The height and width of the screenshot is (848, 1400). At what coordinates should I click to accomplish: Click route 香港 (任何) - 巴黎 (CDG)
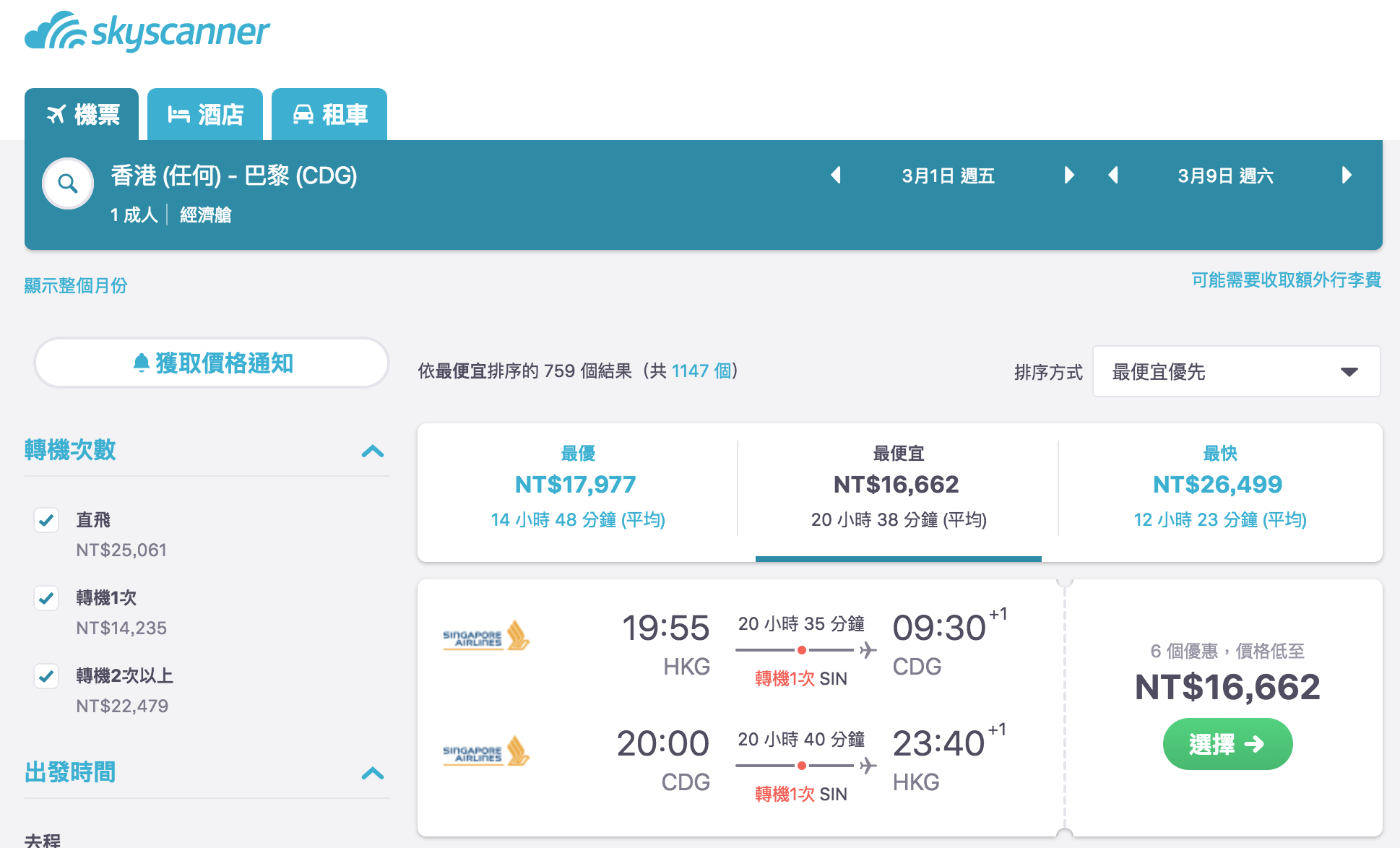(x=234, y=176)
